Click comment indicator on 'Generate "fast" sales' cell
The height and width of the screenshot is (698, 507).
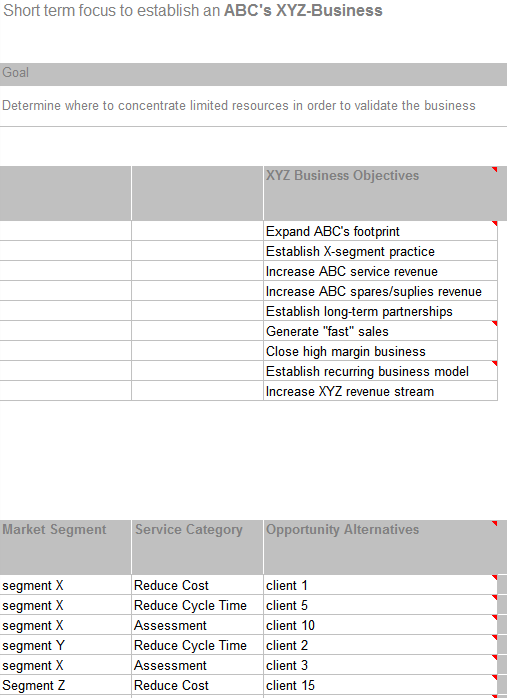click(x=495, y=324)
